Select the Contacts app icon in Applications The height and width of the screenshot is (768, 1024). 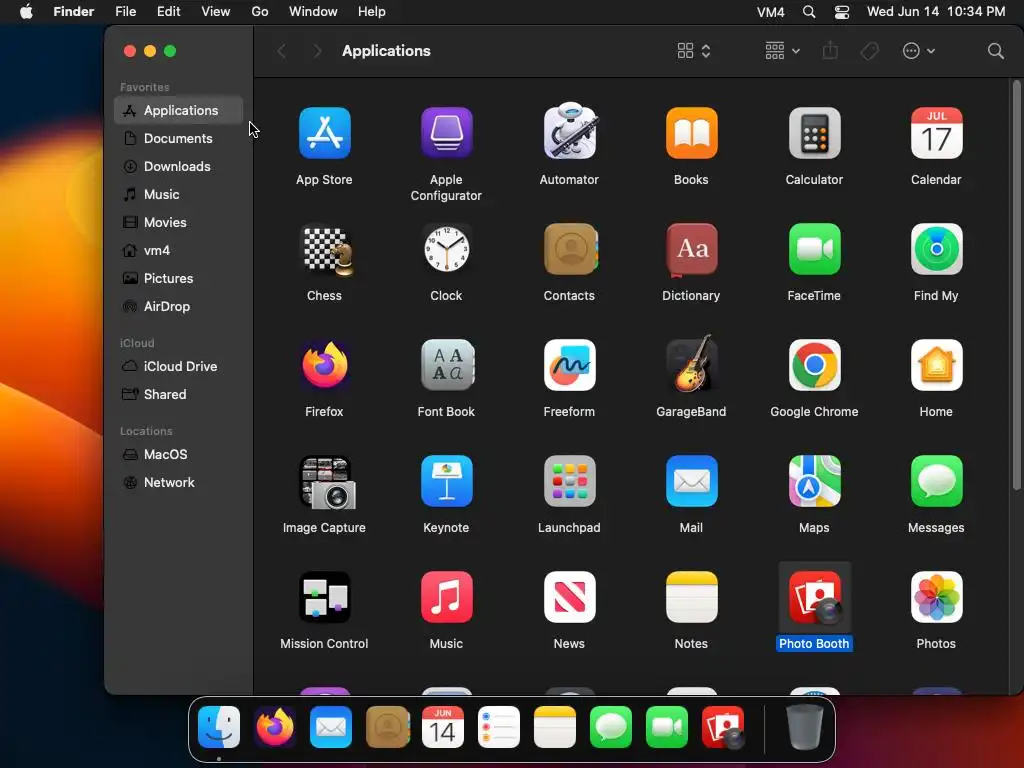coord(571,249)
